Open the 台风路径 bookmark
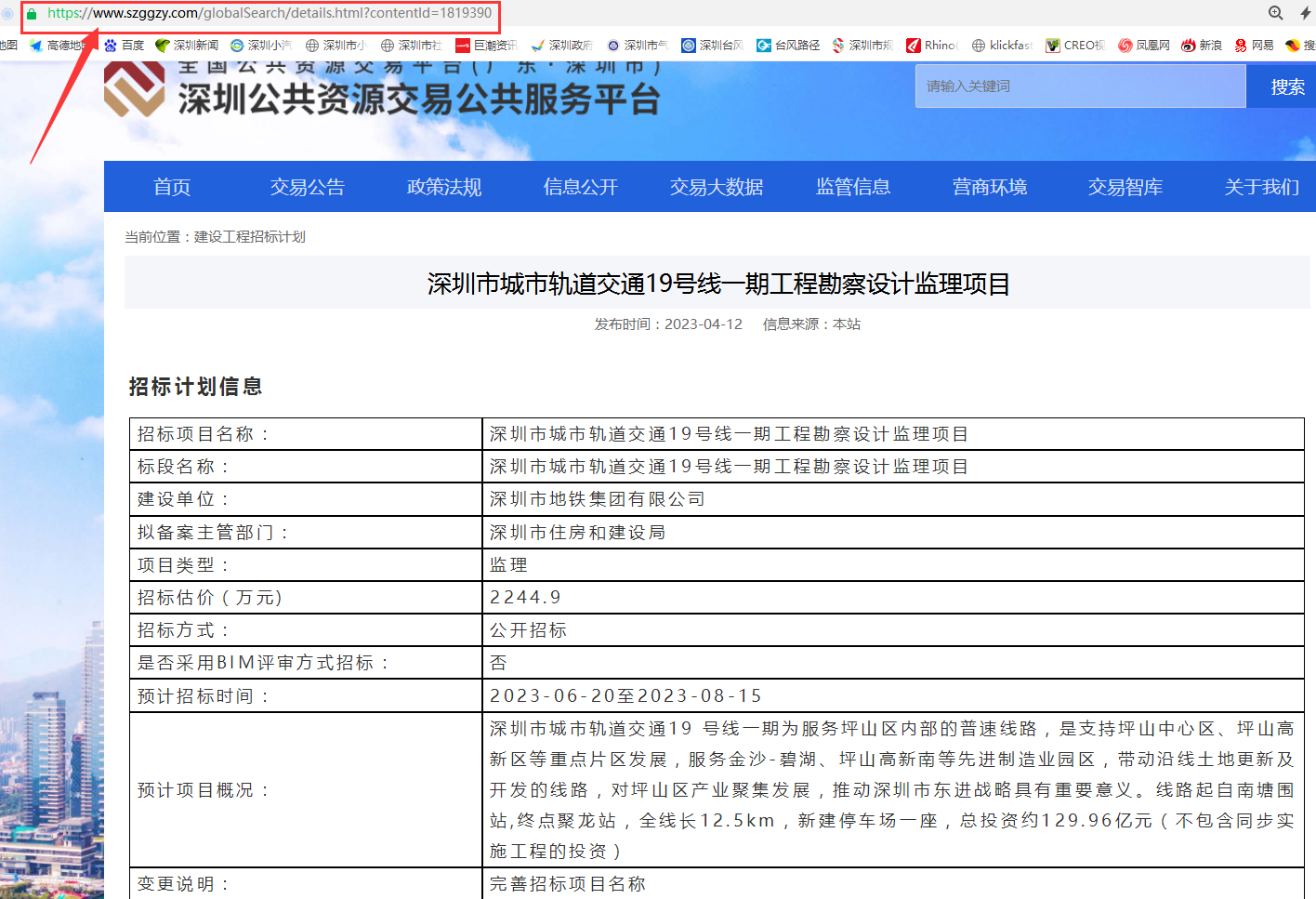 point(788,46)
